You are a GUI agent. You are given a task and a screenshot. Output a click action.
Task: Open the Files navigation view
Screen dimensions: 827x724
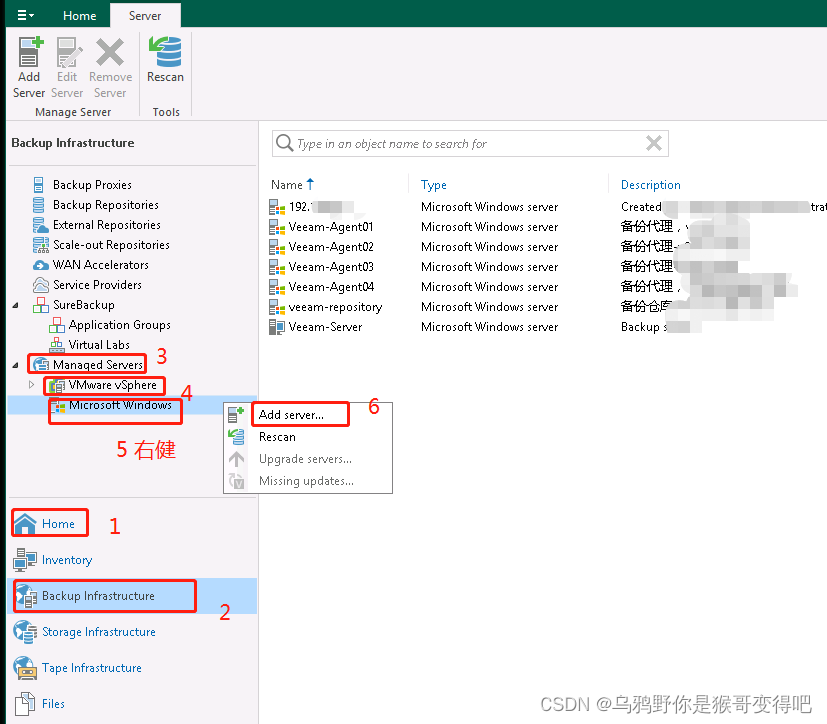[53, 703]
